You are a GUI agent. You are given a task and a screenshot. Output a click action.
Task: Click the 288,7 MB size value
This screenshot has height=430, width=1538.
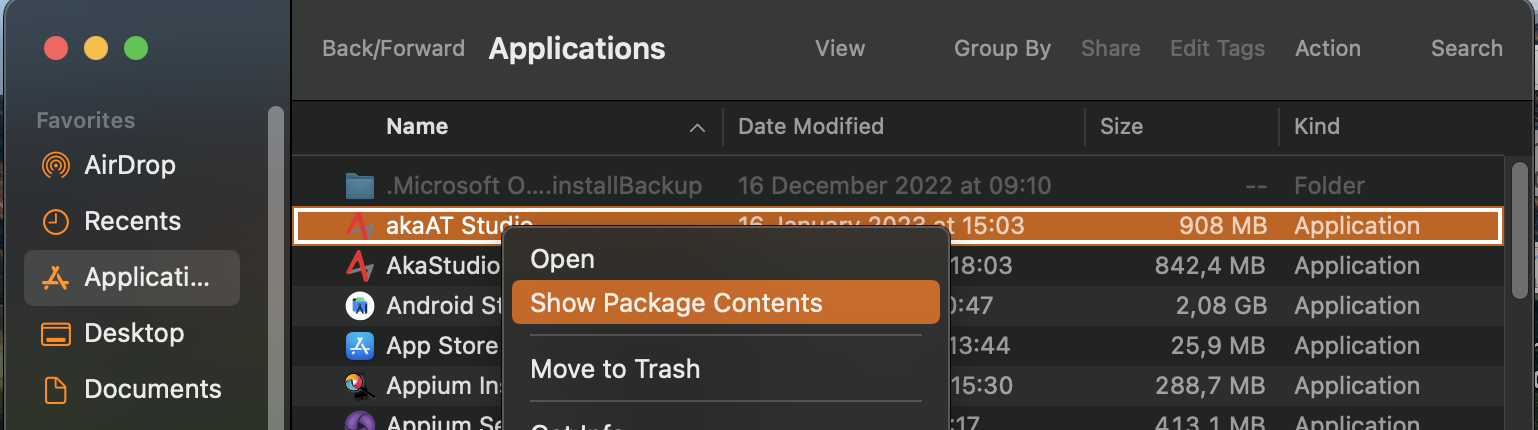(1210, 386)
